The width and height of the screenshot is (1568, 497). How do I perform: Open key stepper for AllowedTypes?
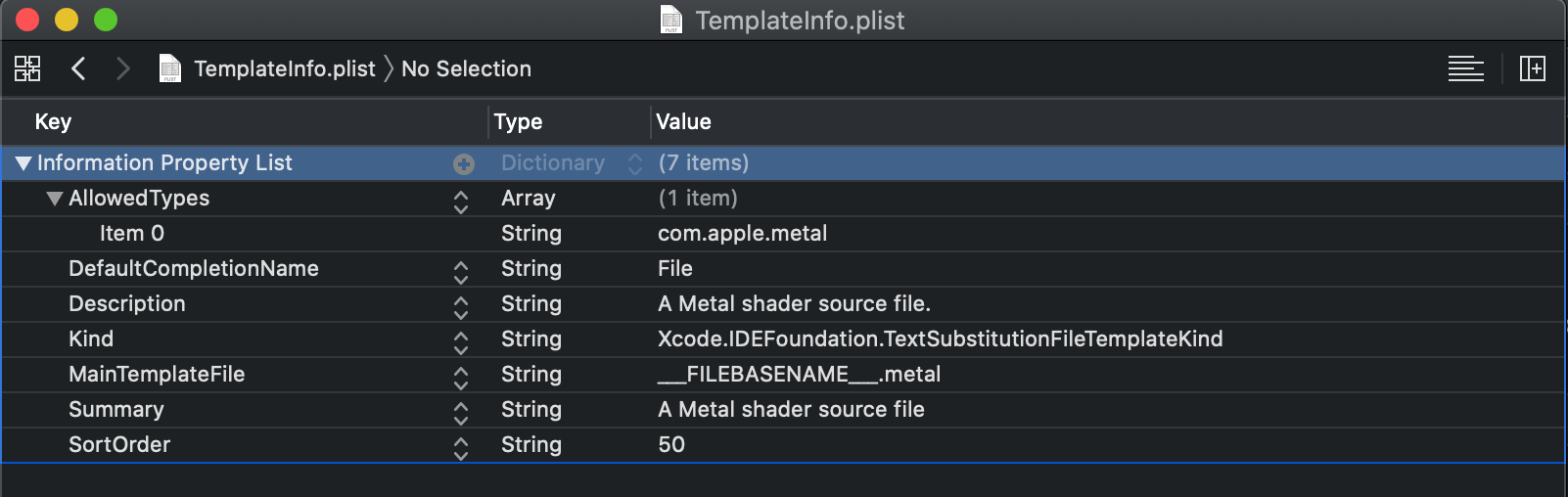(x=461, y=202)
